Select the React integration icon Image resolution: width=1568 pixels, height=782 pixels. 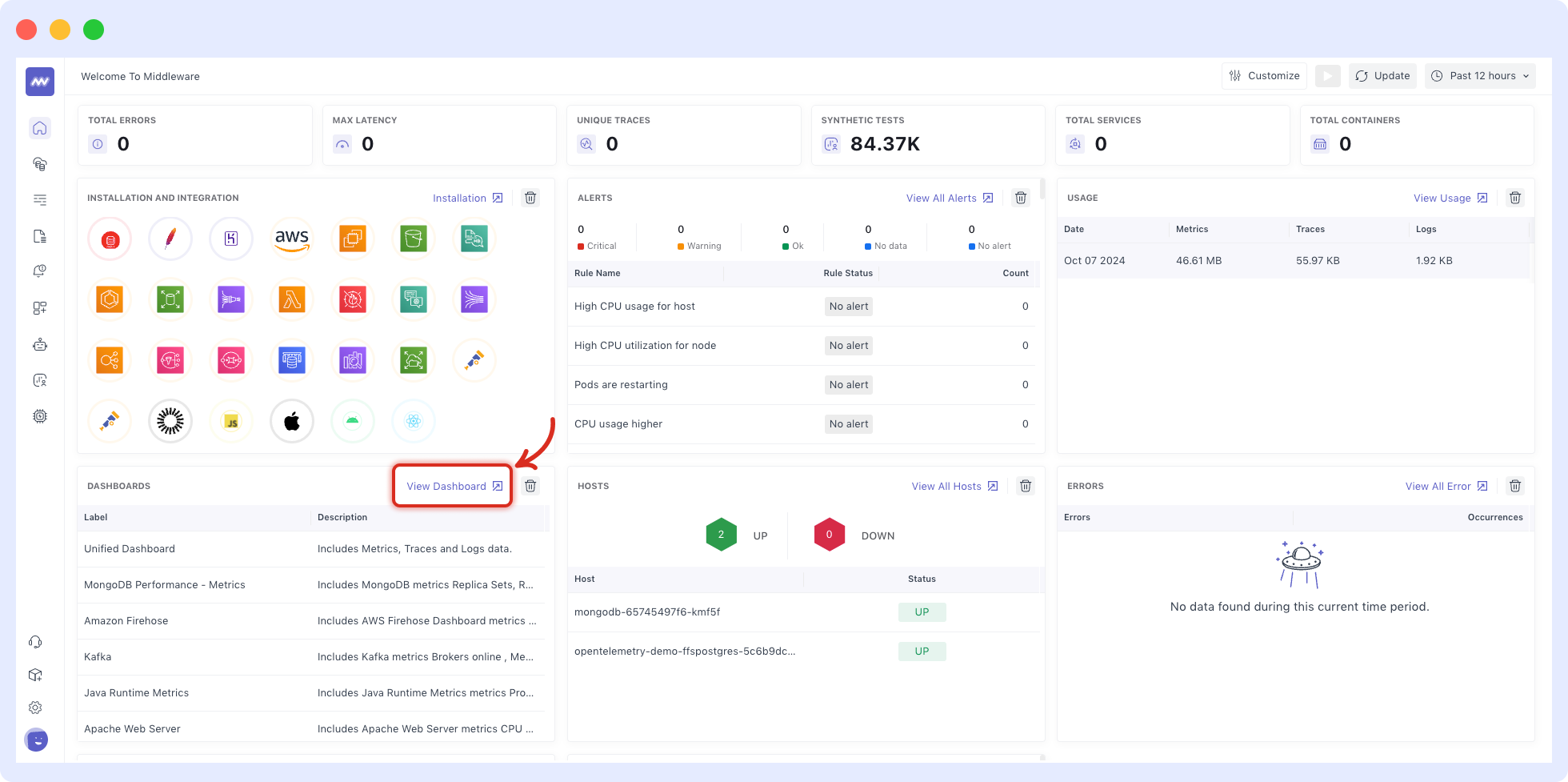pyautogui.click(x=414, y=421)
